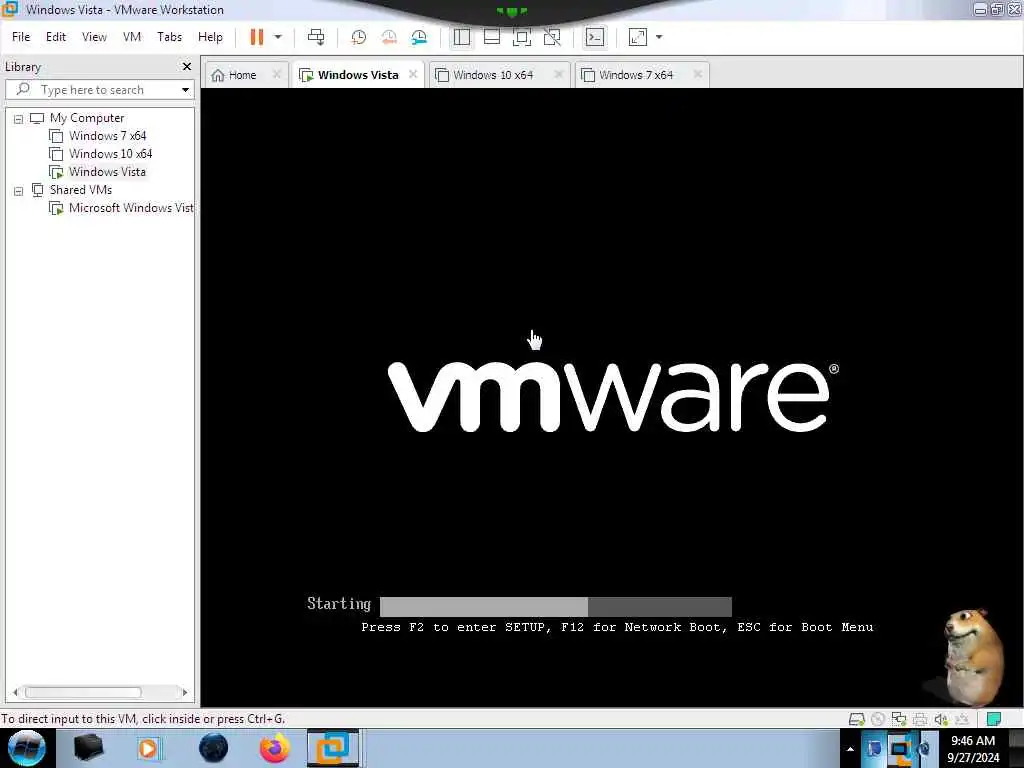1024x768 pixels.
Task: Revert the VM to its snapshot
Action: click(389, 37)
